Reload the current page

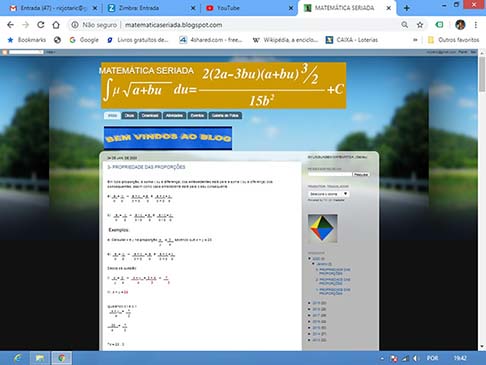coord(41,25)
